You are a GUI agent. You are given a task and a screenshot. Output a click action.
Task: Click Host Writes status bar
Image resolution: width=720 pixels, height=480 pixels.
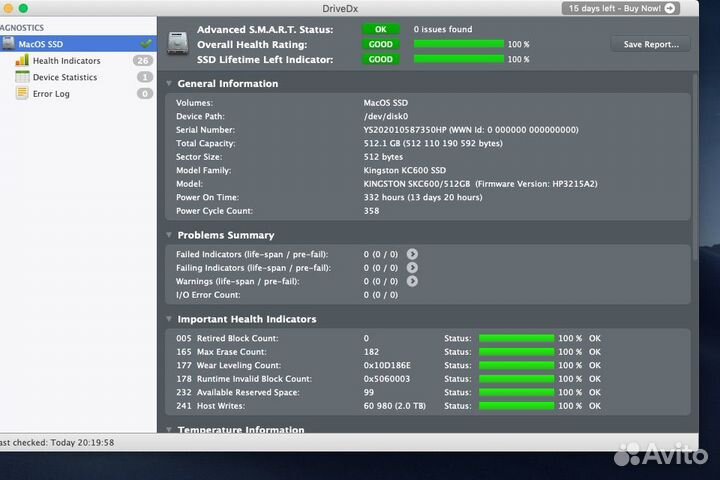(x=517, y=406)
